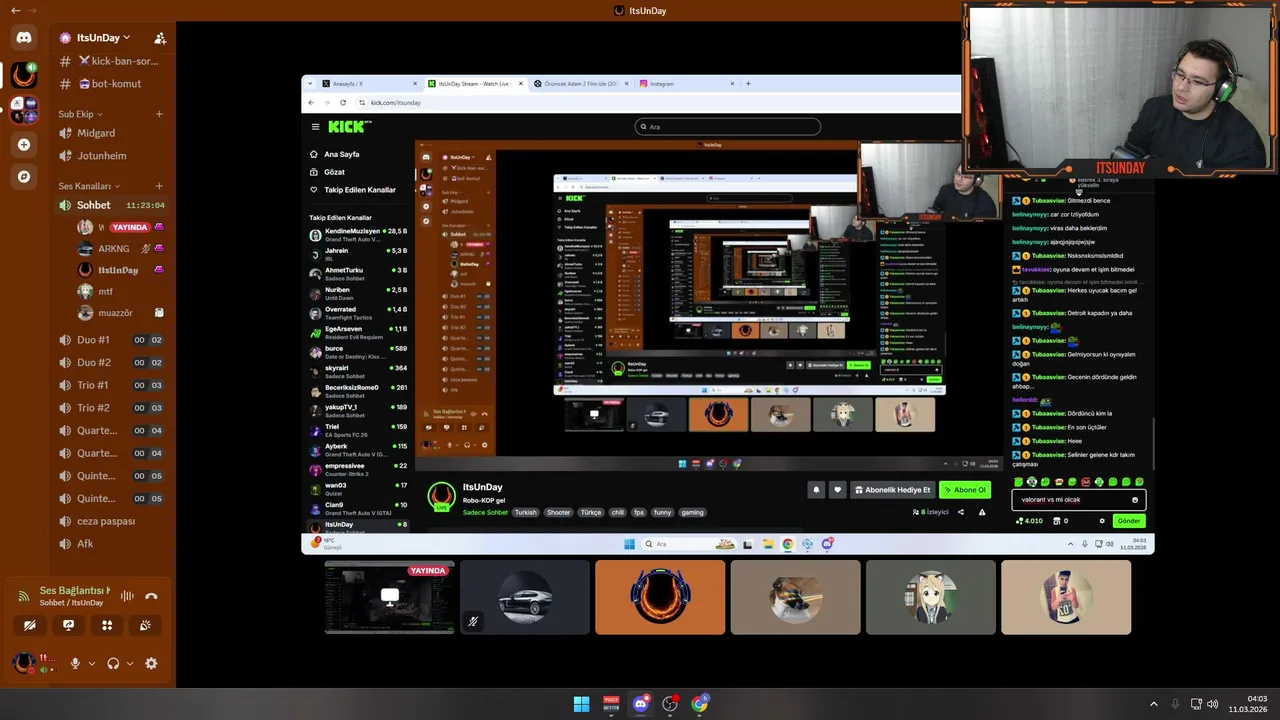Screen dimensions: 1280x720
Task: Open Takip Edilen Kanallar in Kick sidebar
Action: (352, 190)
